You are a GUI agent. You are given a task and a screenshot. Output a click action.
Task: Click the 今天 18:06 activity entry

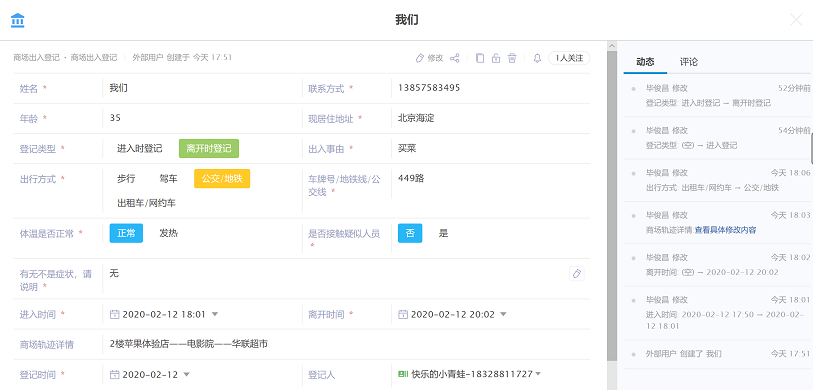718,180
